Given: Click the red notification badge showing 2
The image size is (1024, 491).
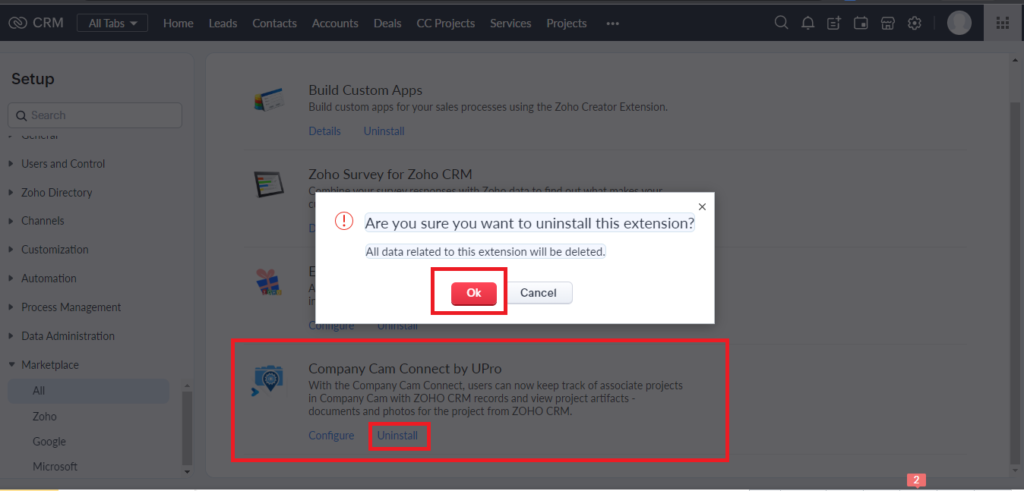Looking at the screenshot, I should tap(916, 481).
